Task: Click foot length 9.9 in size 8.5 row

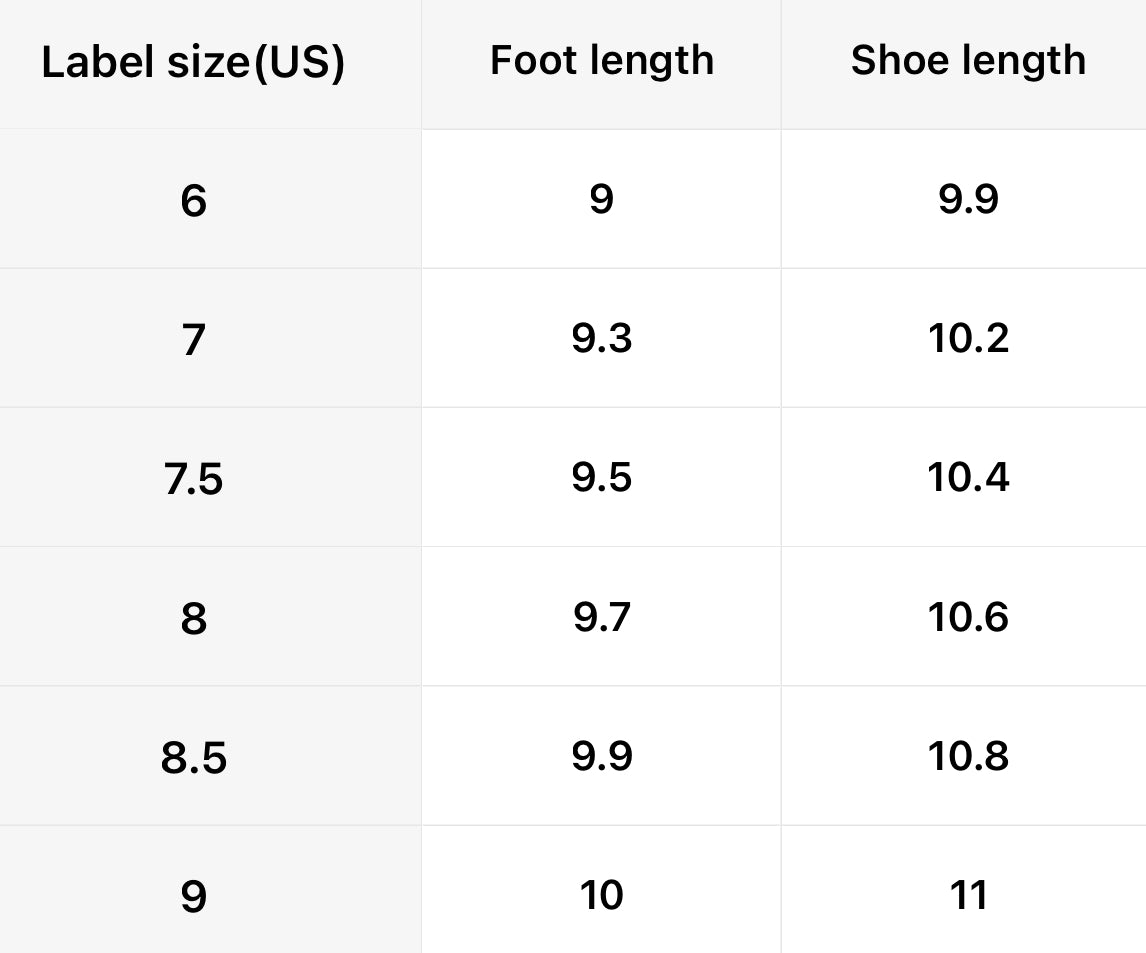Action: pos(602,755)
